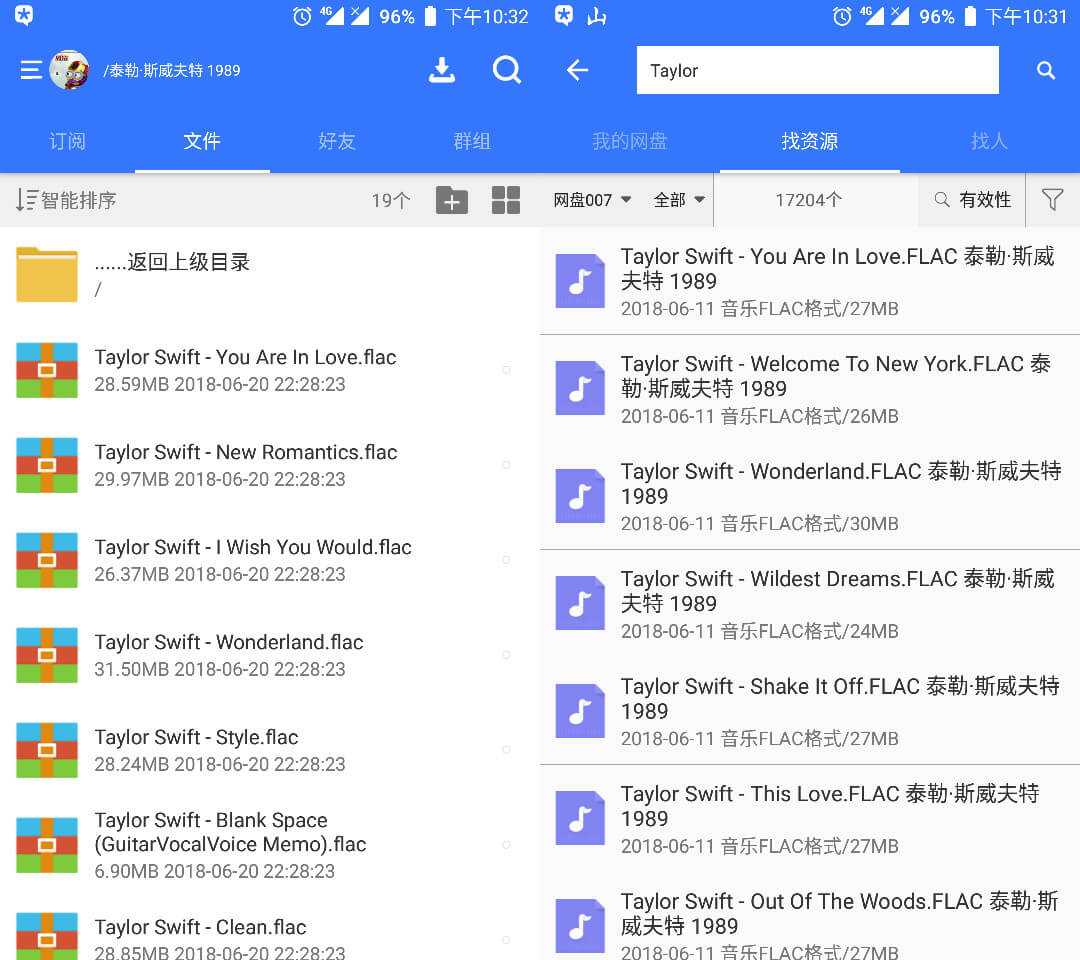Image resolution: width=1080 pixels, height=960 pixels.
Task: Open the Wildest Dreams.FLAC search result title
Action: pyautogui.click(x=838, y=591)
